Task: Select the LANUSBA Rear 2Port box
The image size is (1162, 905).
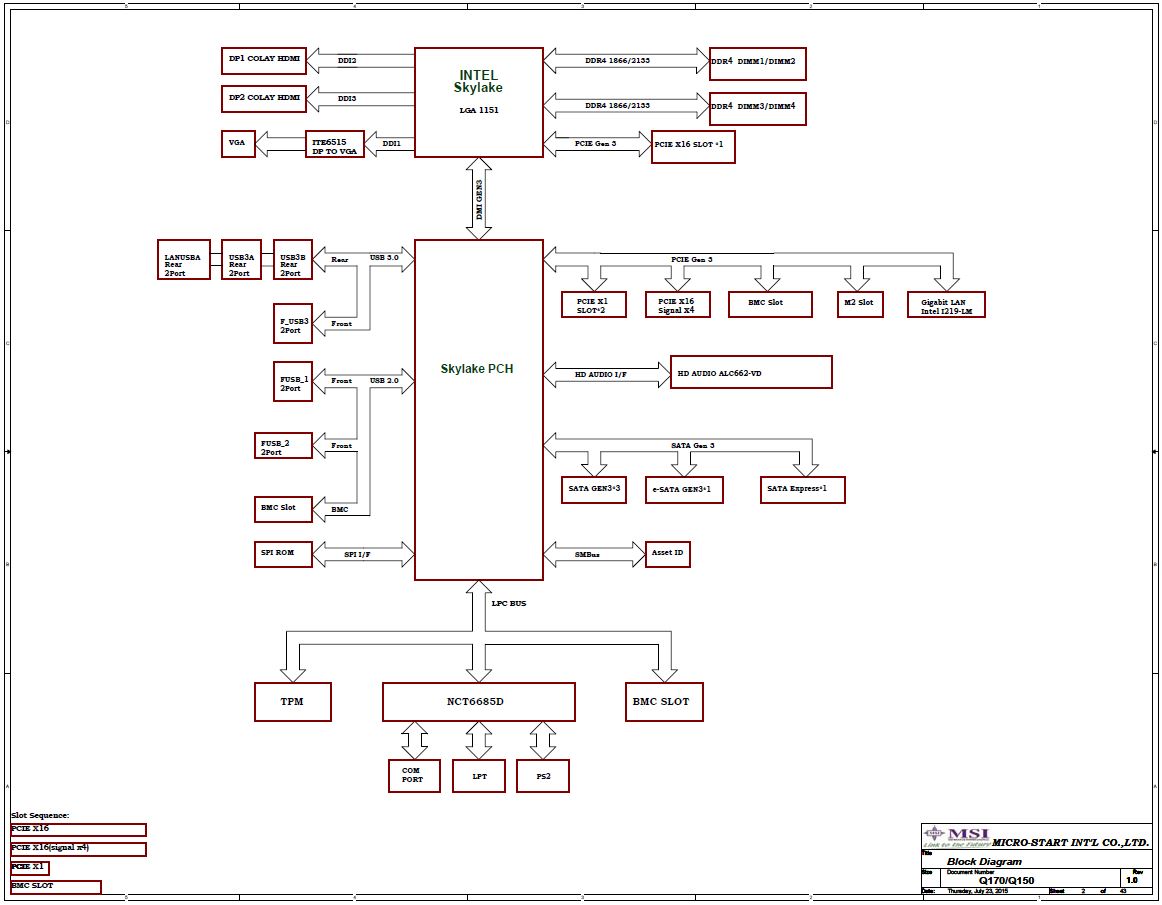Action: coord(184,259)
